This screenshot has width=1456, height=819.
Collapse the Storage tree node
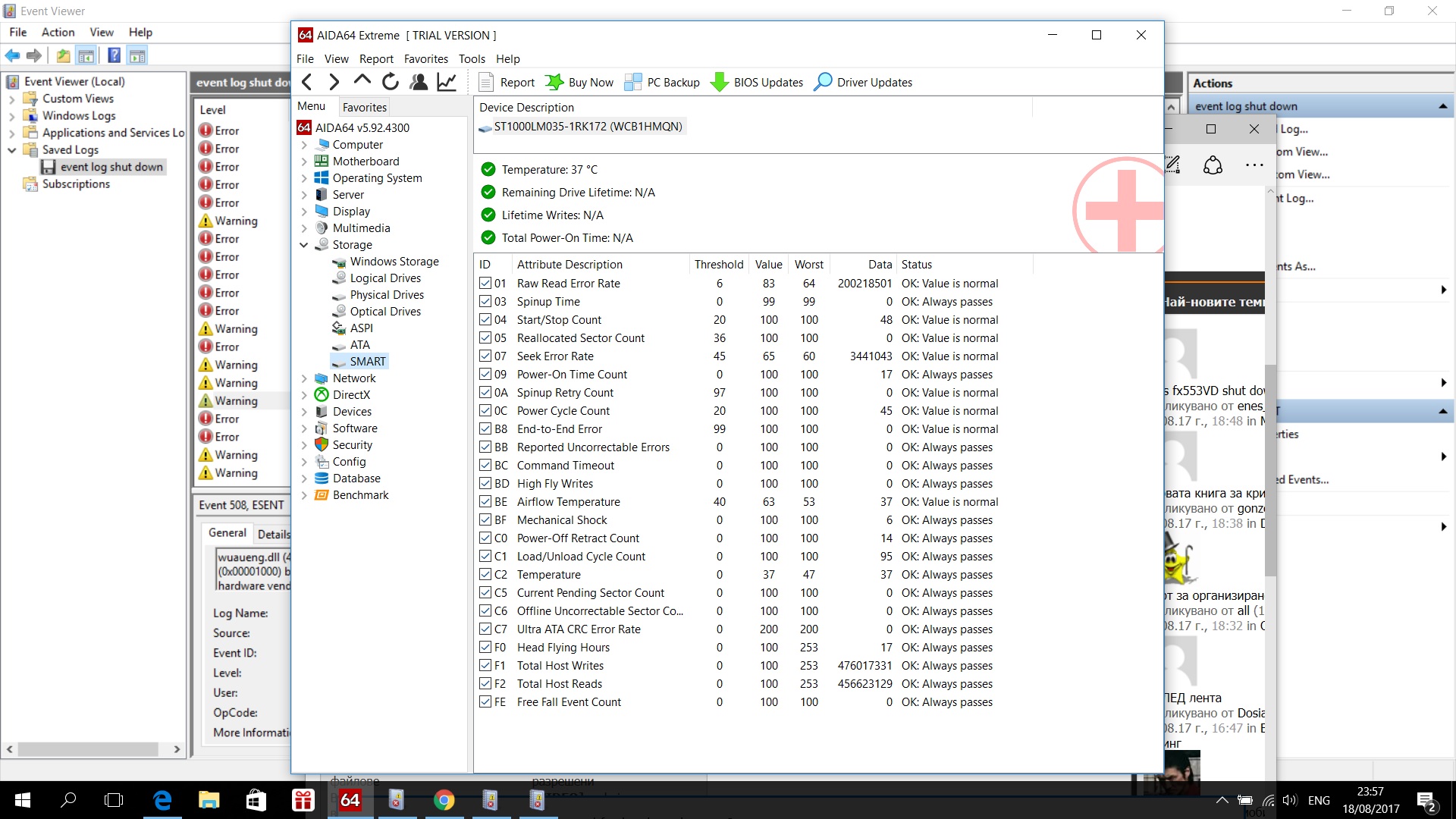[304, 245]
